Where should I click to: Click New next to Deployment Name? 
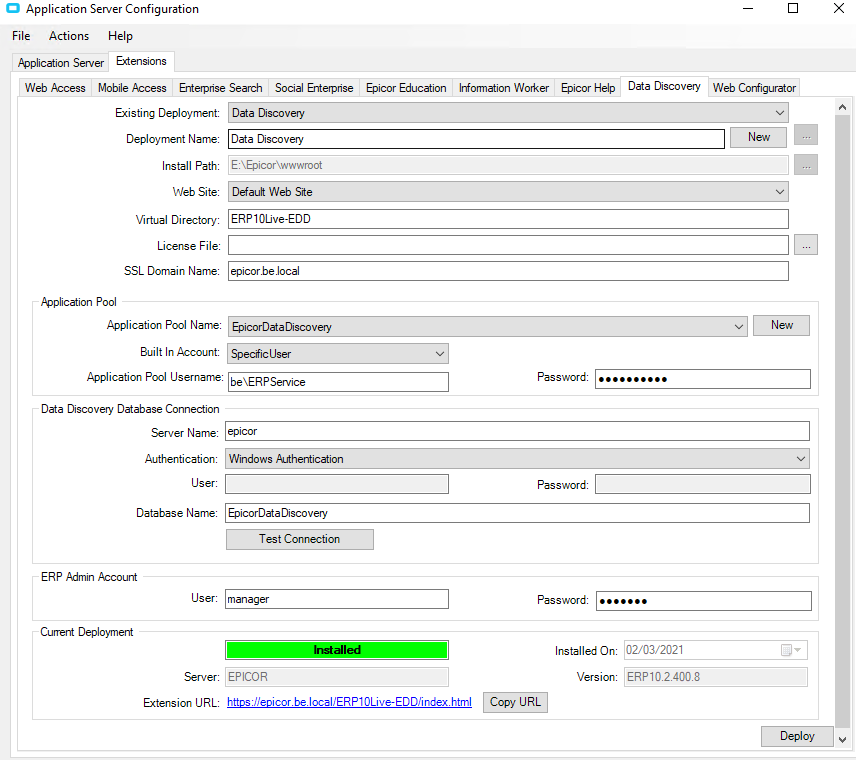[x=759, y=137]
